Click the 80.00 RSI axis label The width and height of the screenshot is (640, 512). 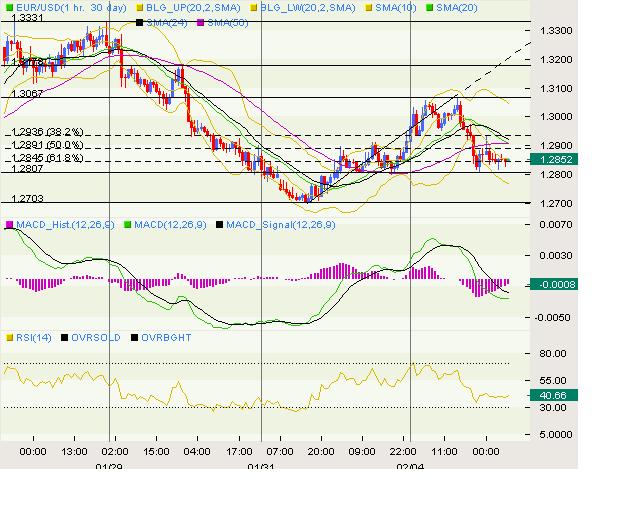click(x=553, y=354)
